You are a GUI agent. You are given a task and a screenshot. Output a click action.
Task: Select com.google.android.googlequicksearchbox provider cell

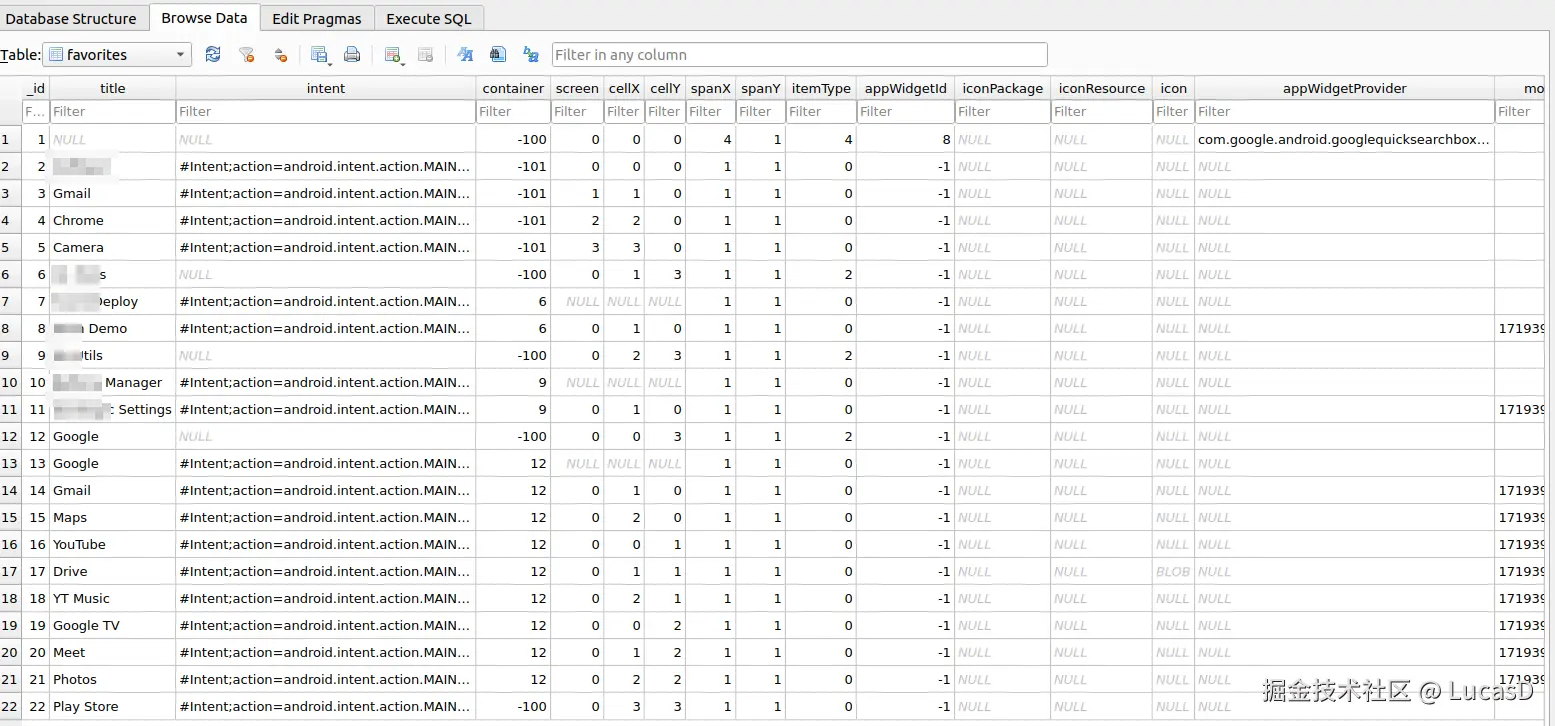1345,139
